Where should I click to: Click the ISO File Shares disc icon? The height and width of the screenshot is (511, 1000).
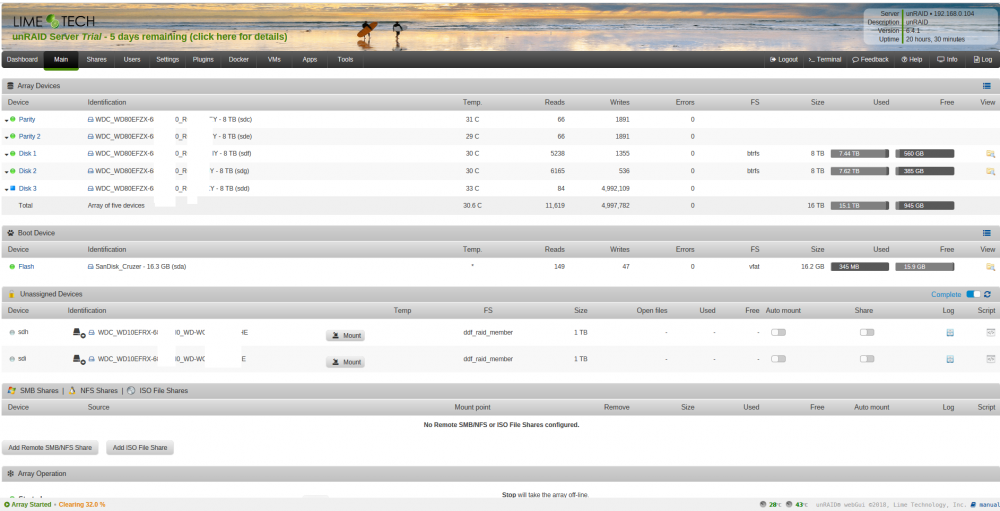point(131,390)
